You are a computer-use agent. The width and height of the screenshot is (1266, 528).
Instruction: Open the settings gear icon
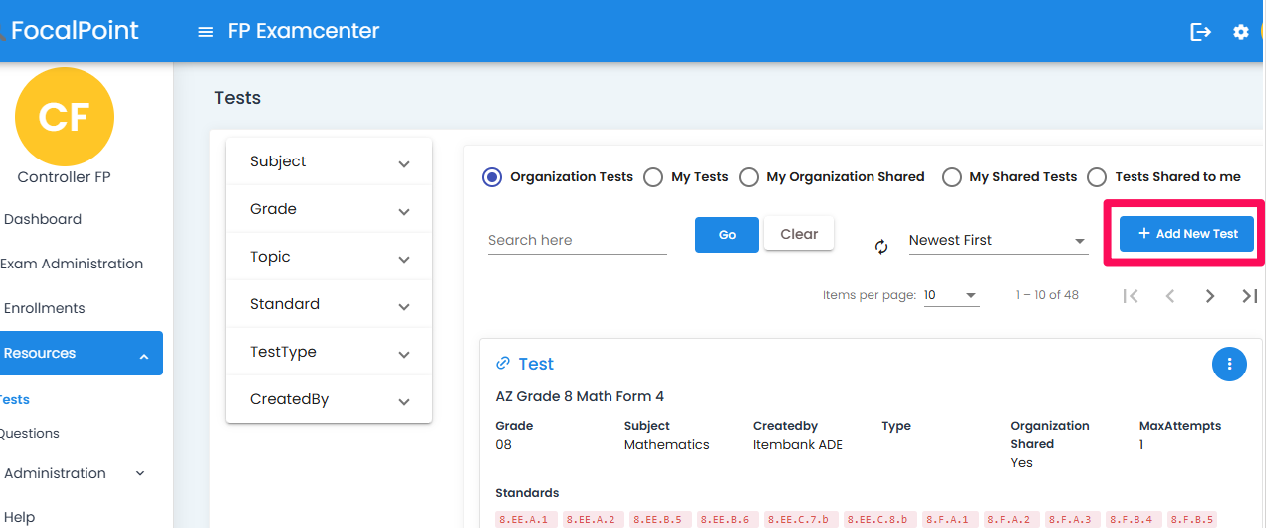(1241, 32)
